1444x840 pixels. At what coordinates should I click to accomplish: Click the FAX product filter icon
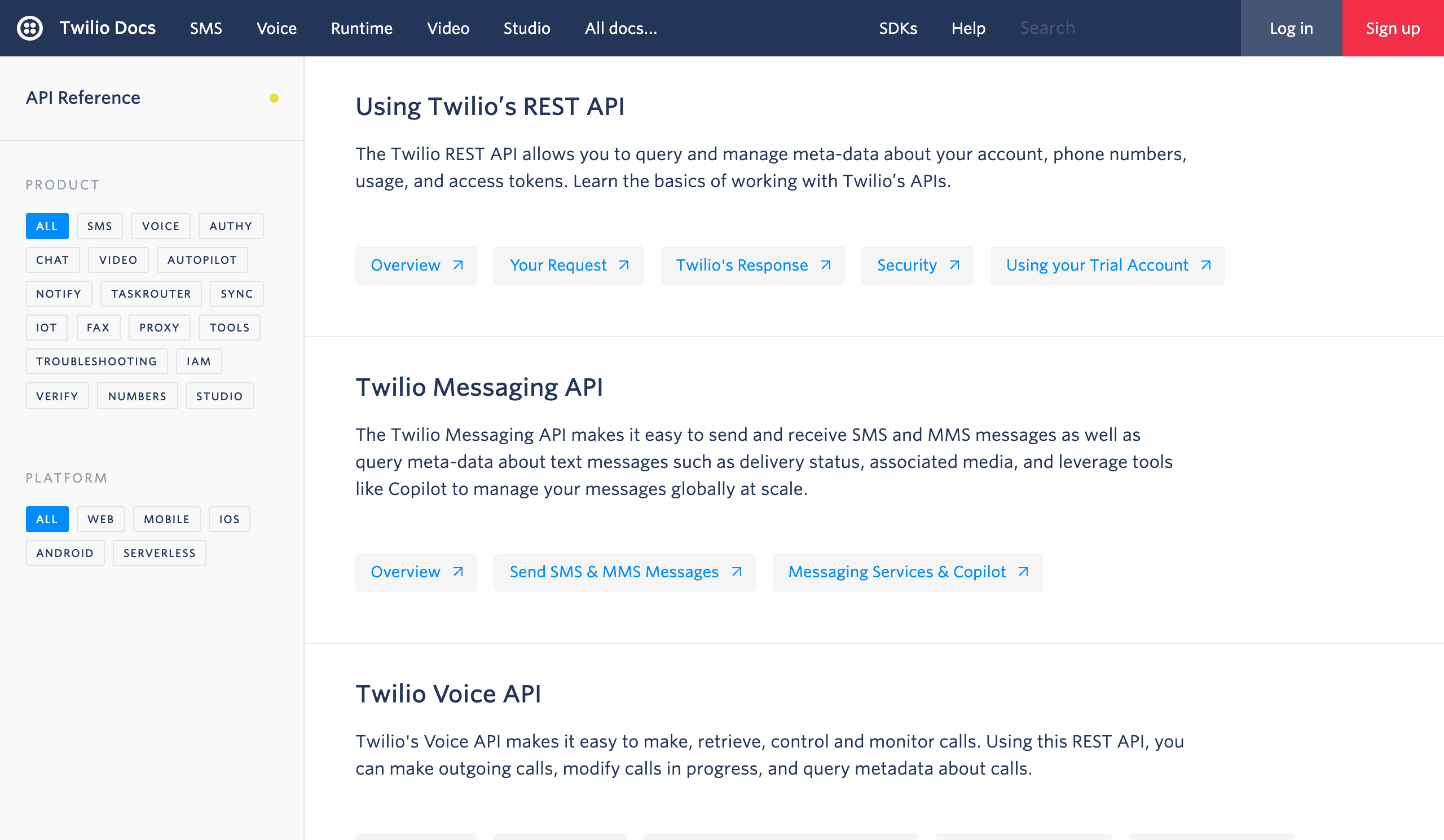coord(97,328)
